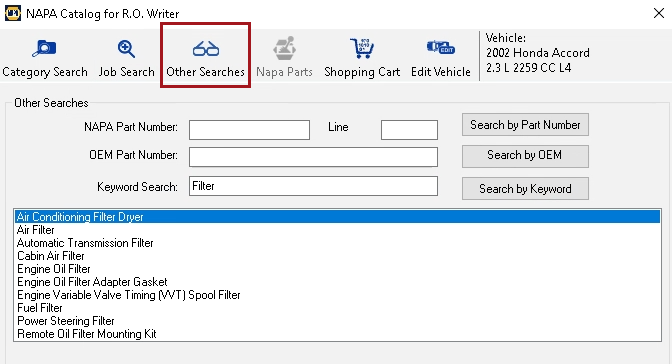
Task: Close the NAPA Catalog window
Action: [x=659, y=13]
